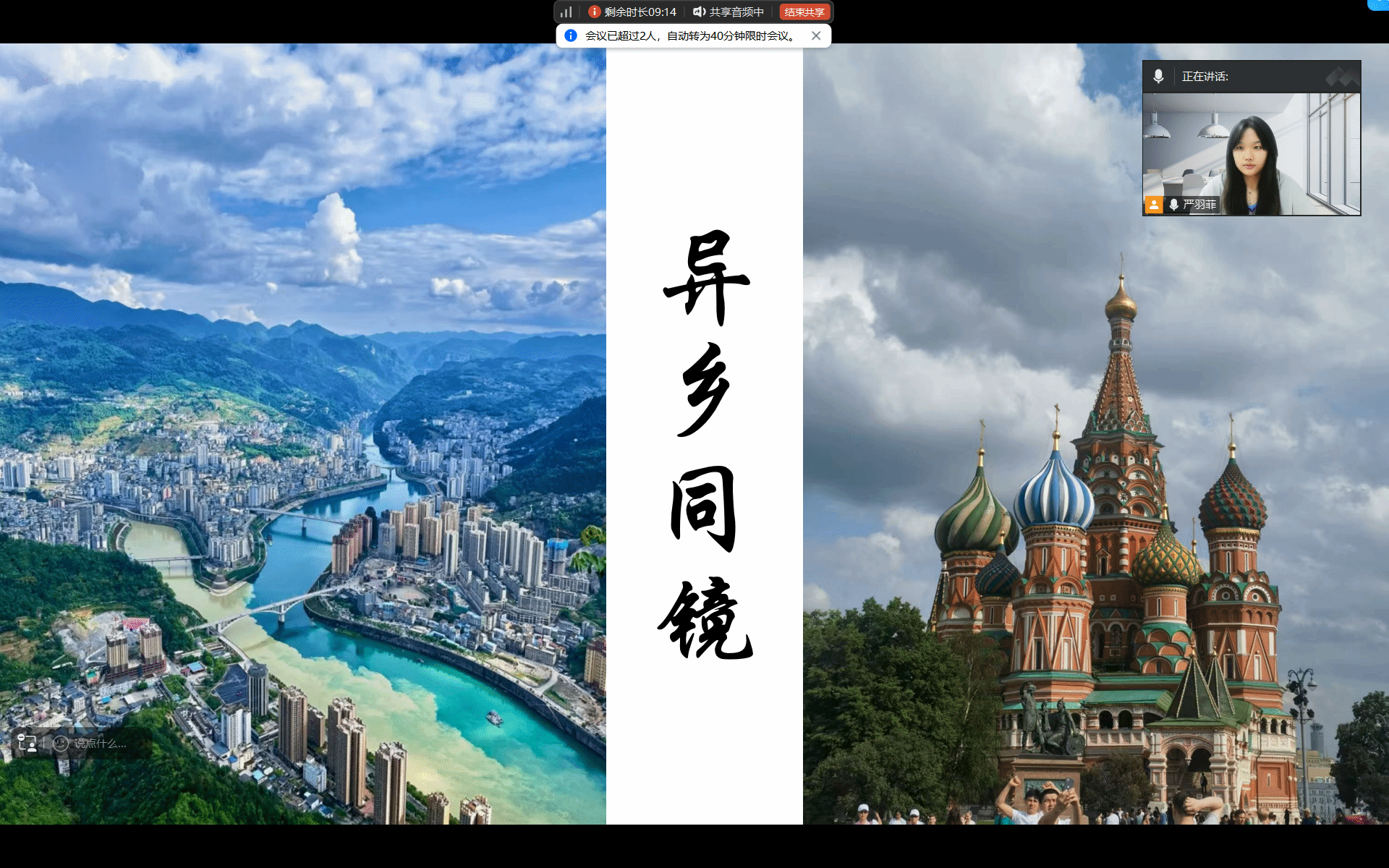Dismiss the 40-minute meeting limit notification

[816, 35]
